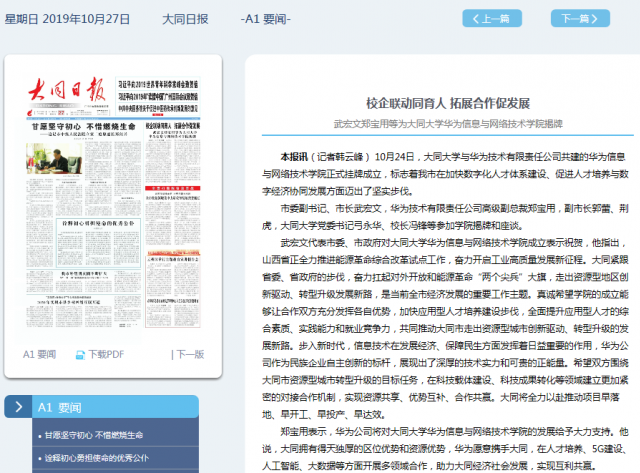Open article 诠释初心勇担使命的优秀公仆
Screen dimensions: 640x473
97,458
